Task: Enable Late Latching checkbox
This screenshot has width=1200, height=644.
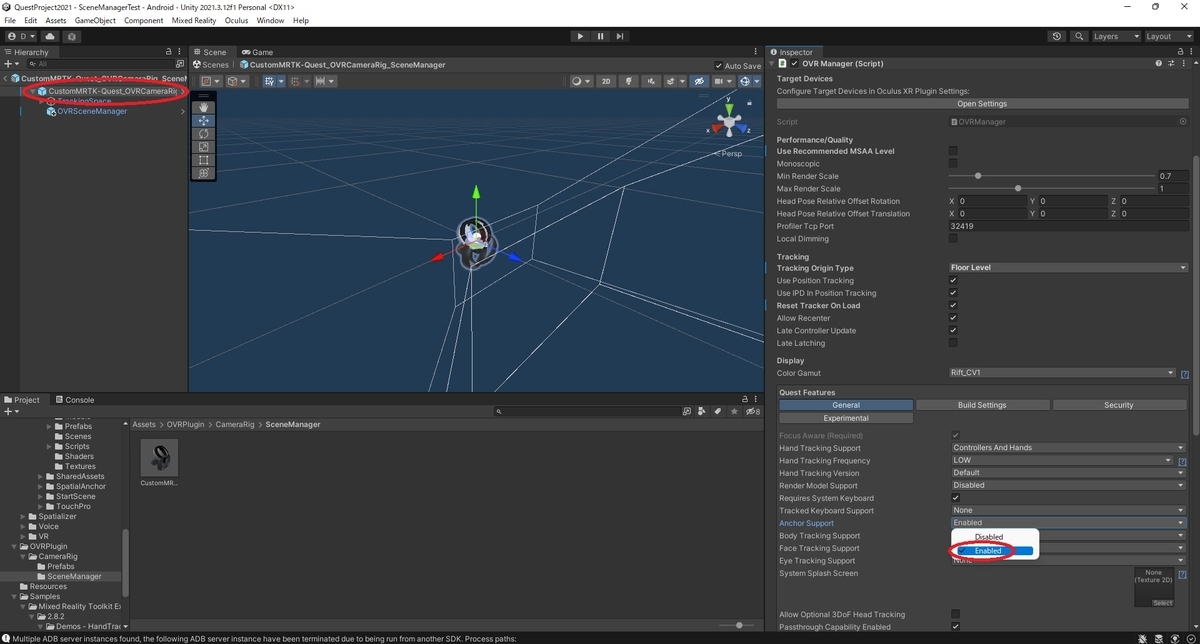Action: click(x=953, y=343)
